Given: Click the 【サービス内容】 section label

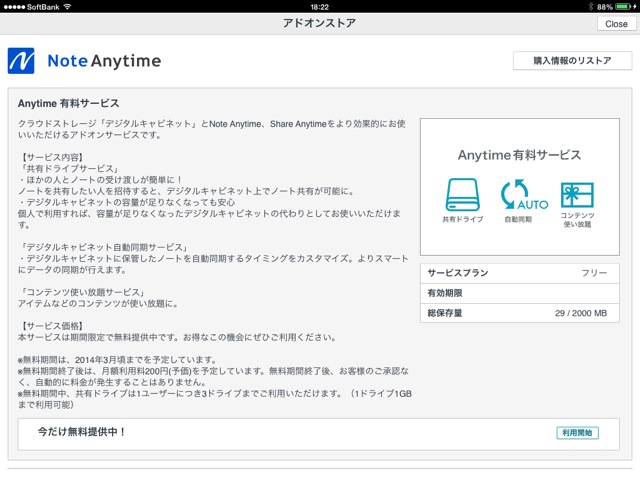Looking at the screenshot, I should [x=52, y=158].
